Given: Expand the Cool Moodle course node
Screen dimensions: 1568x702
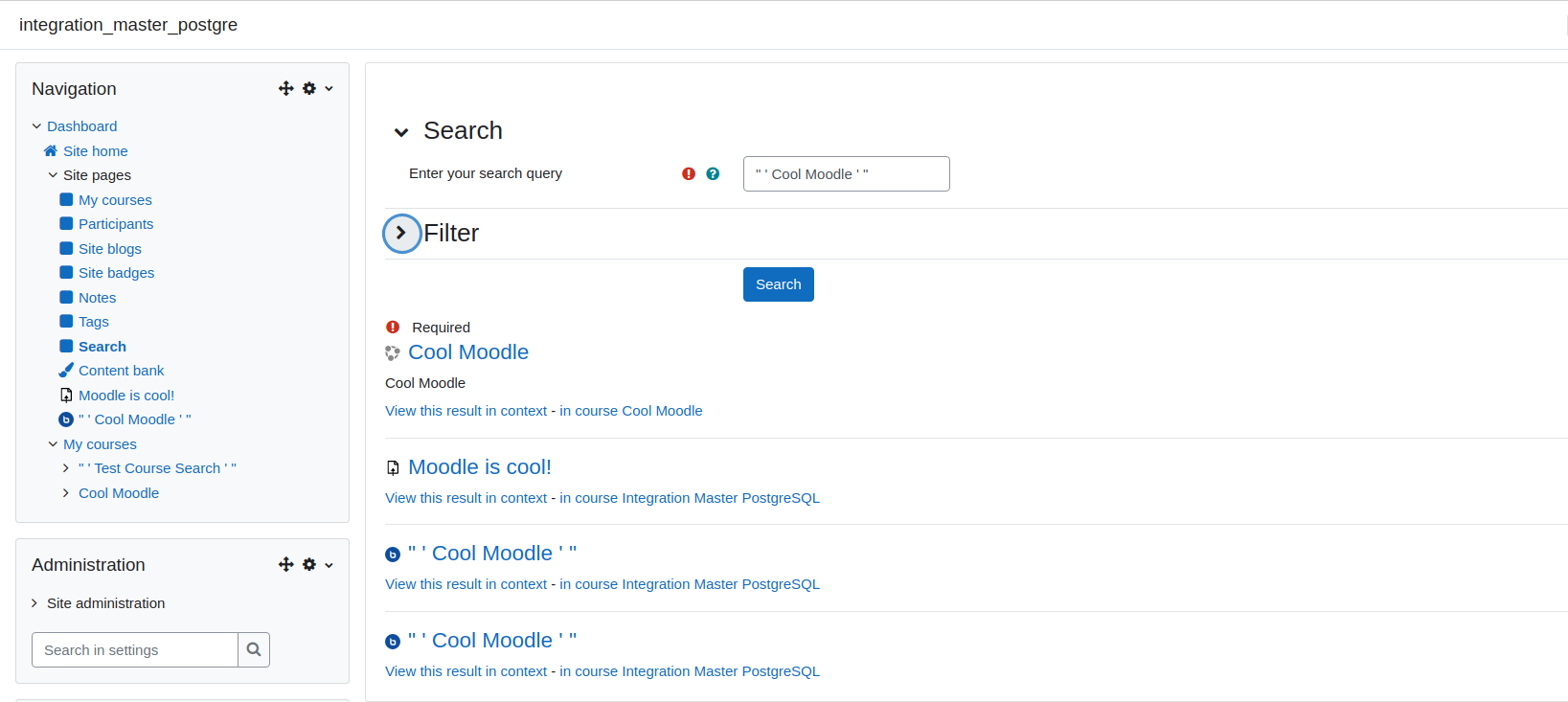Looking at the screenshot, I should click(x=66, y=492).
